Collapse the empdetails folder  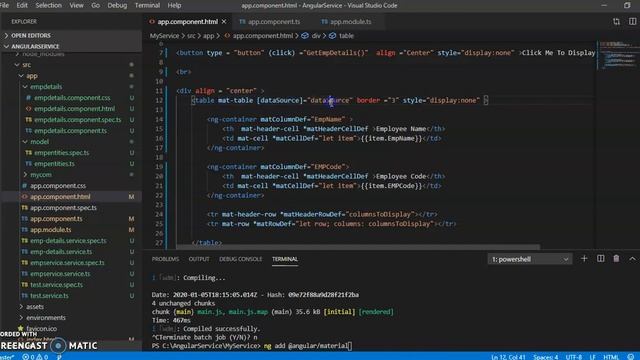[x=42, y=87]
